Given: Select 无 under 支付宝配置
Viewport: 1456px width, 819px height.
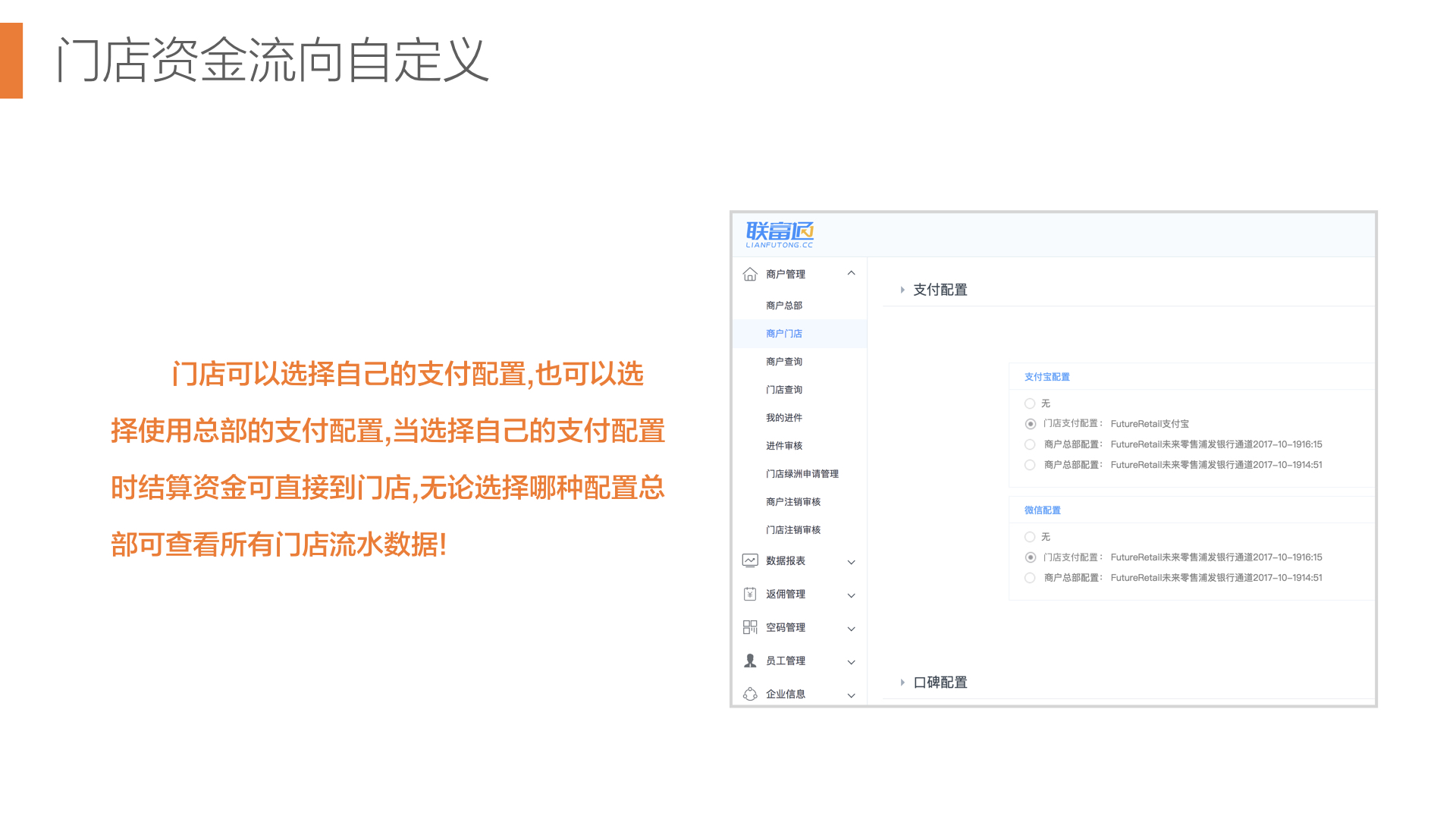Looking at the screenshot, I should coord(1030,403).
